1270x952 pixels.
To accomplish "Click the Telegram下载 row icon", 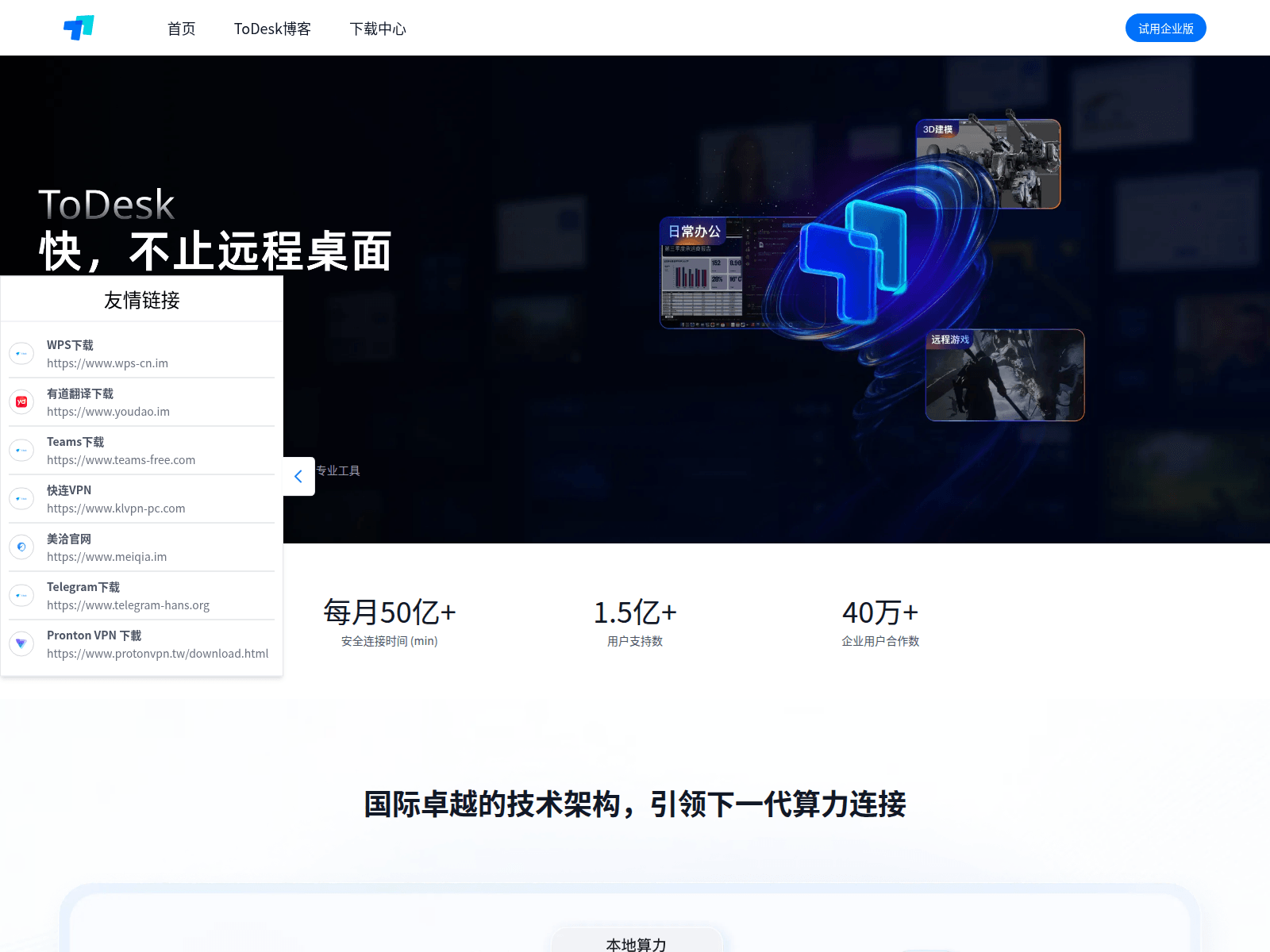I will [x=21, y=595].
